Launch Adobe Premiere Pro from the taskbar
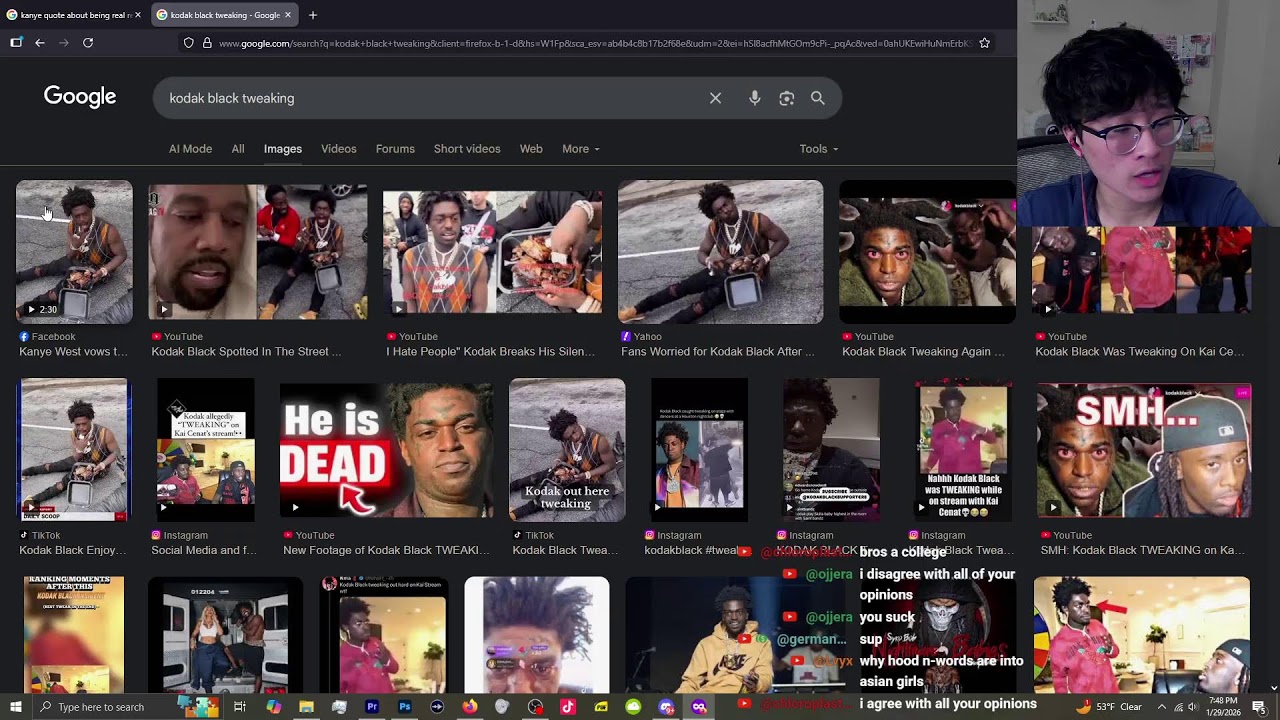 (x=372, y=707)
